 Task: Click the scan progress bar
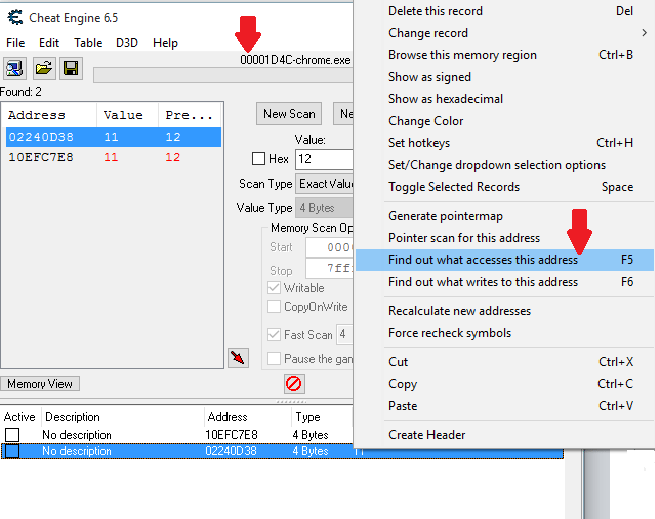point(223,75)
